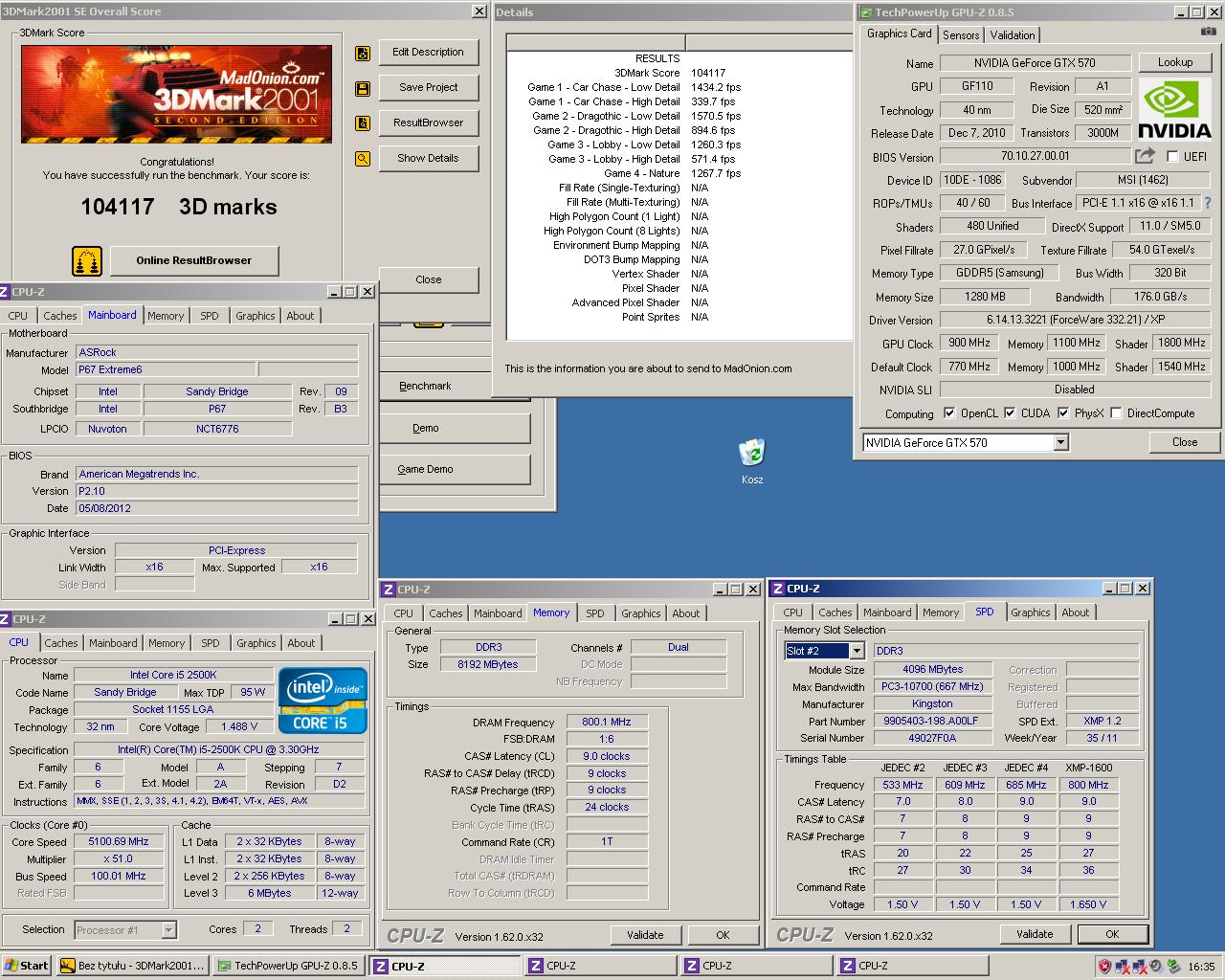Viewport: 1225px width, 980px height.
Task: Open the NVIDIA GeForce GTX 570 dropdown
Action: 1060,442
